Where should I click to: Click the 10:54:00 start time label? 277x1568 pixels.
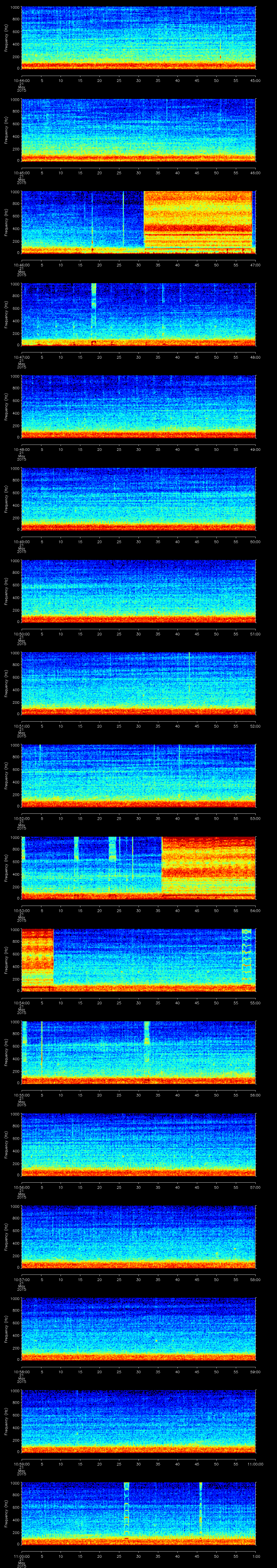point(21,1003)
